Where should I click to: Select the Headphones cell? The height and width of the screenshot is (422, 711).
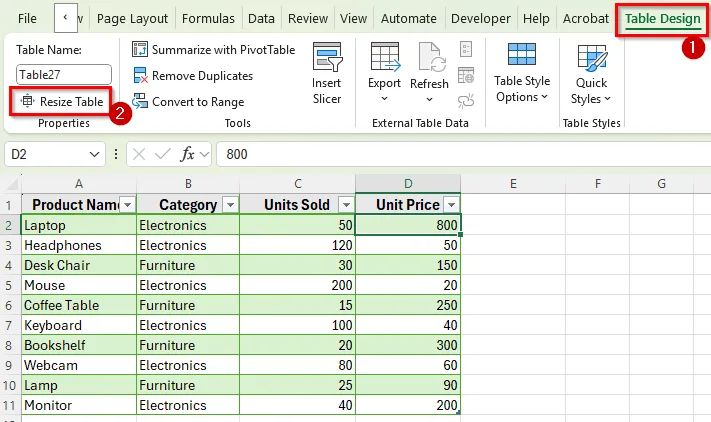79,245
